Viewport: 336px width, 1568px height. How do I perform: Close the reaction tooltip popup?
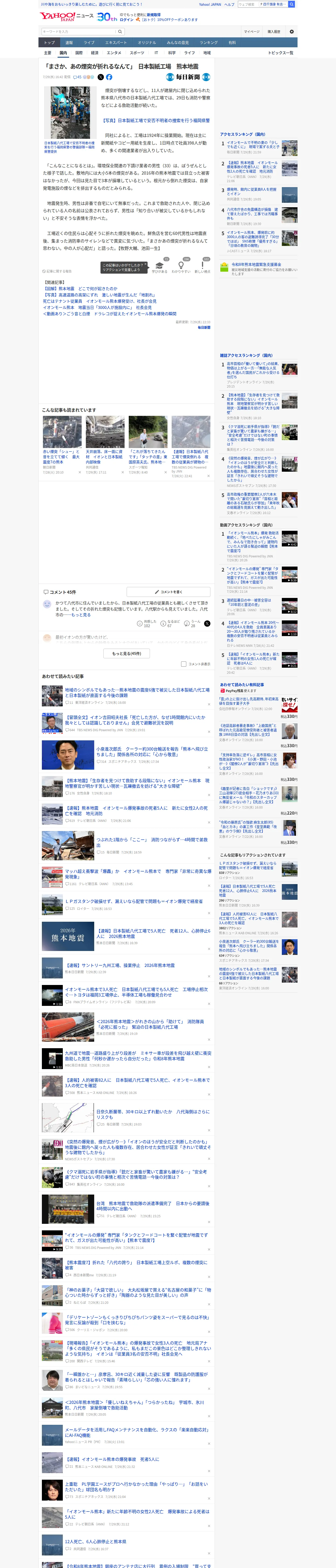(x=146, y=265)
